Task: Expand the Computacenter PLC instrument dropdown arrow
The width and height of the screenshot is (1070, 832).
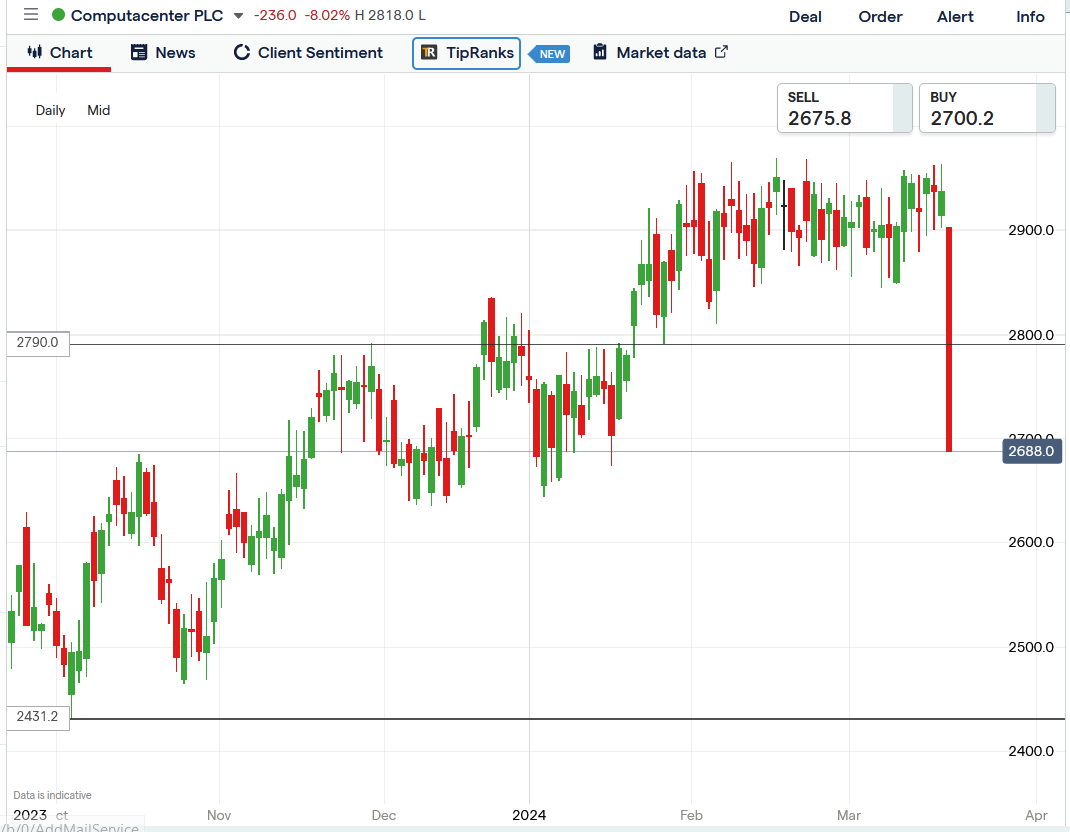Action: click(x=238, y=16)
